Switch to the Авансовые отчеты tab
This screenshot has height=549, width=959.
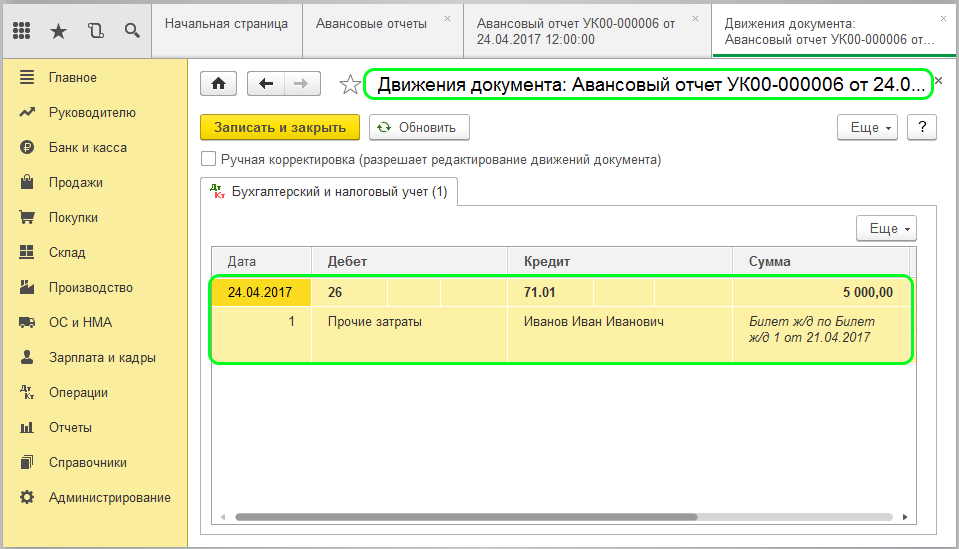point(370,22)
